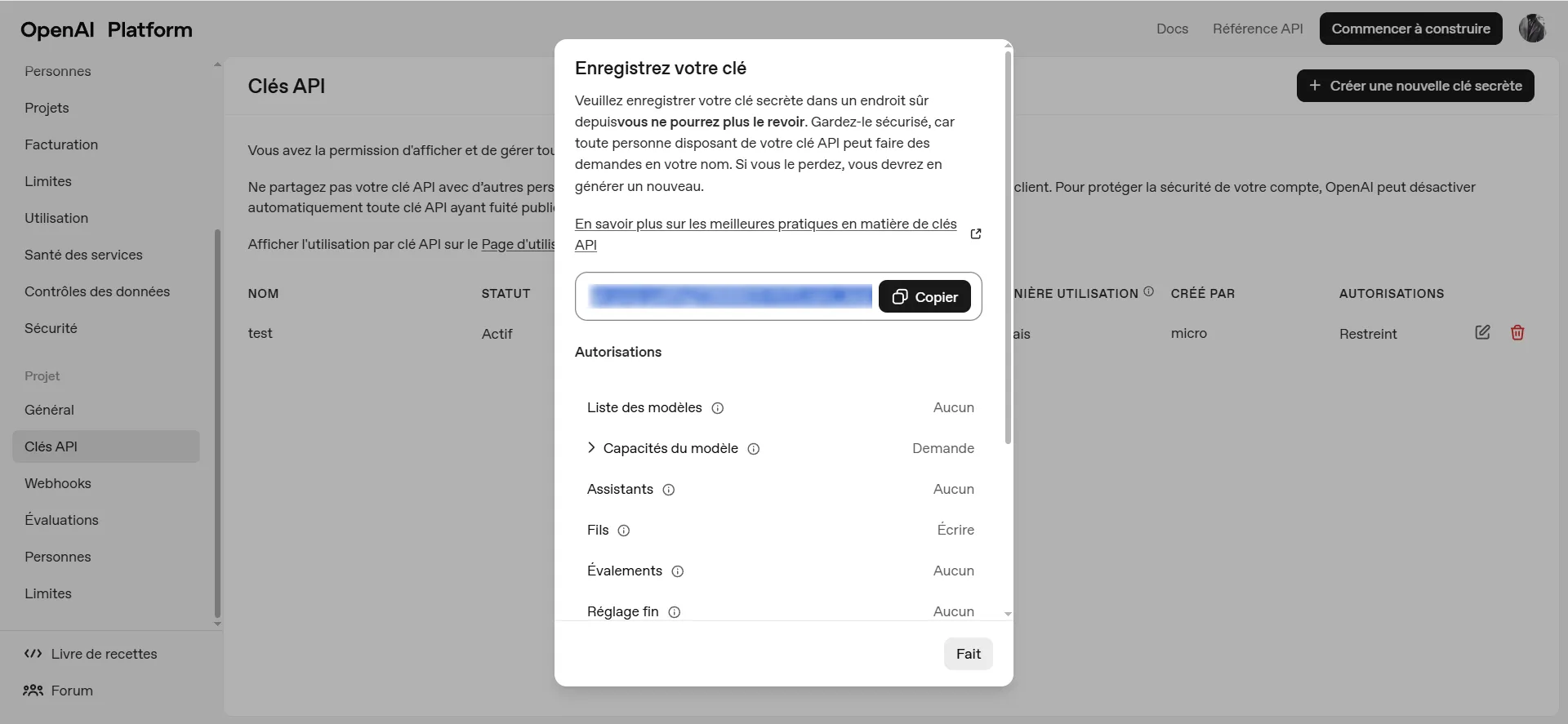
Task: Click the info icon beside Évalements
Action: [677, 571]
